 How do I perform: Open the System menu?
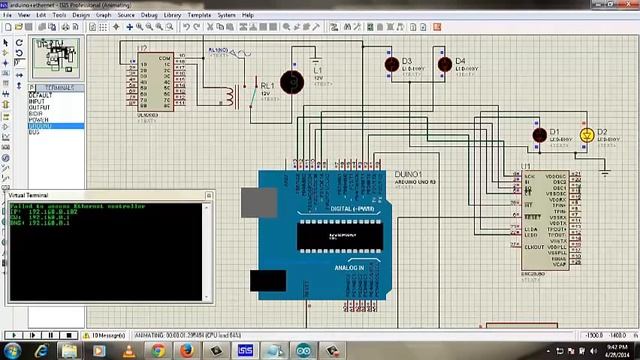pos(227,15)
